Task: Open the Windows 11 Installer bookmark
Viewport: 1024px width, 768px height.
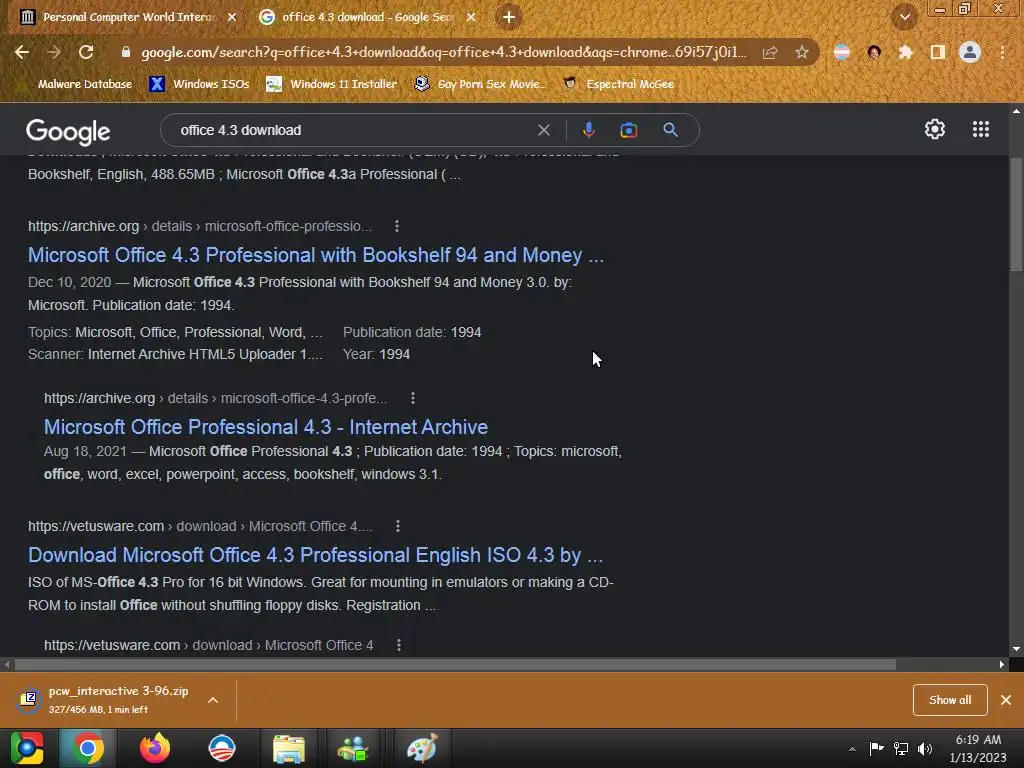Action: pyautogui.click(x=332, y=84)
